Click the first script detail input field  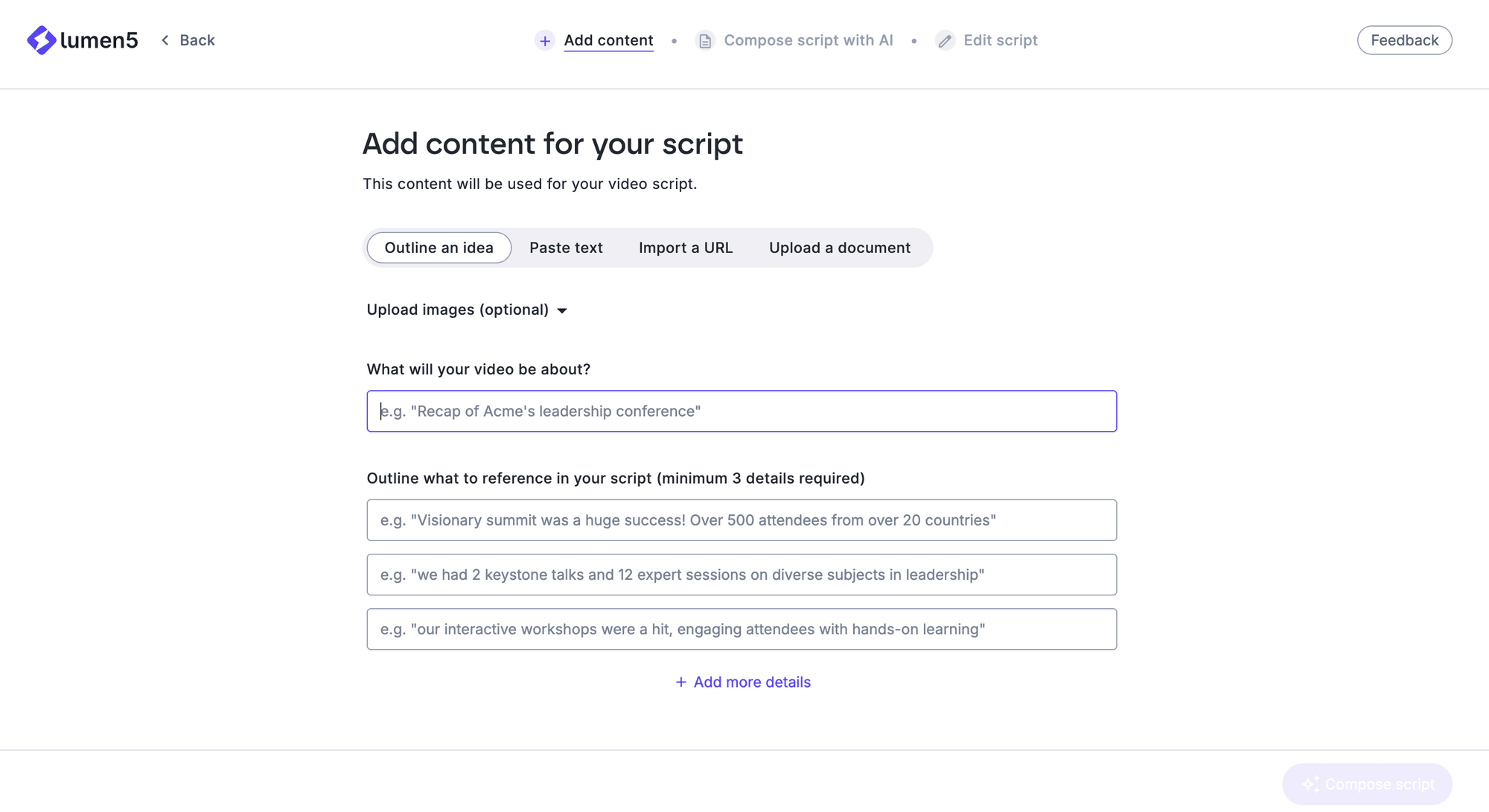click(x=741, y=520)
